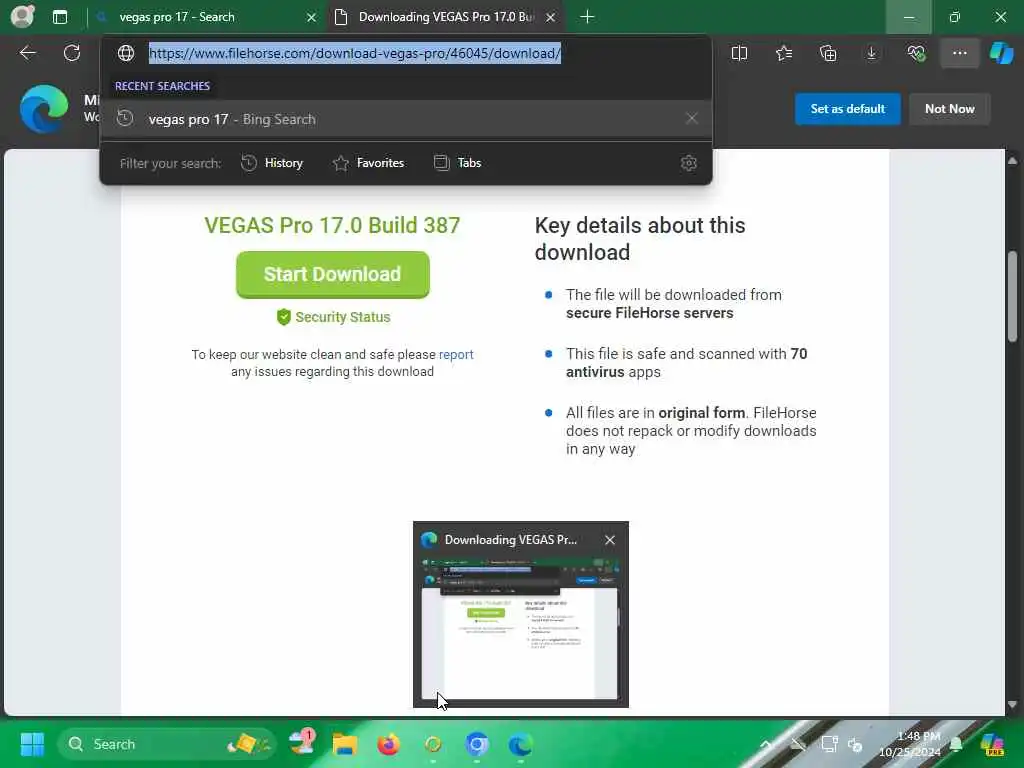This screenshot has height=768, width=1024.
Task: Click the report link
Action: point(456,354)
